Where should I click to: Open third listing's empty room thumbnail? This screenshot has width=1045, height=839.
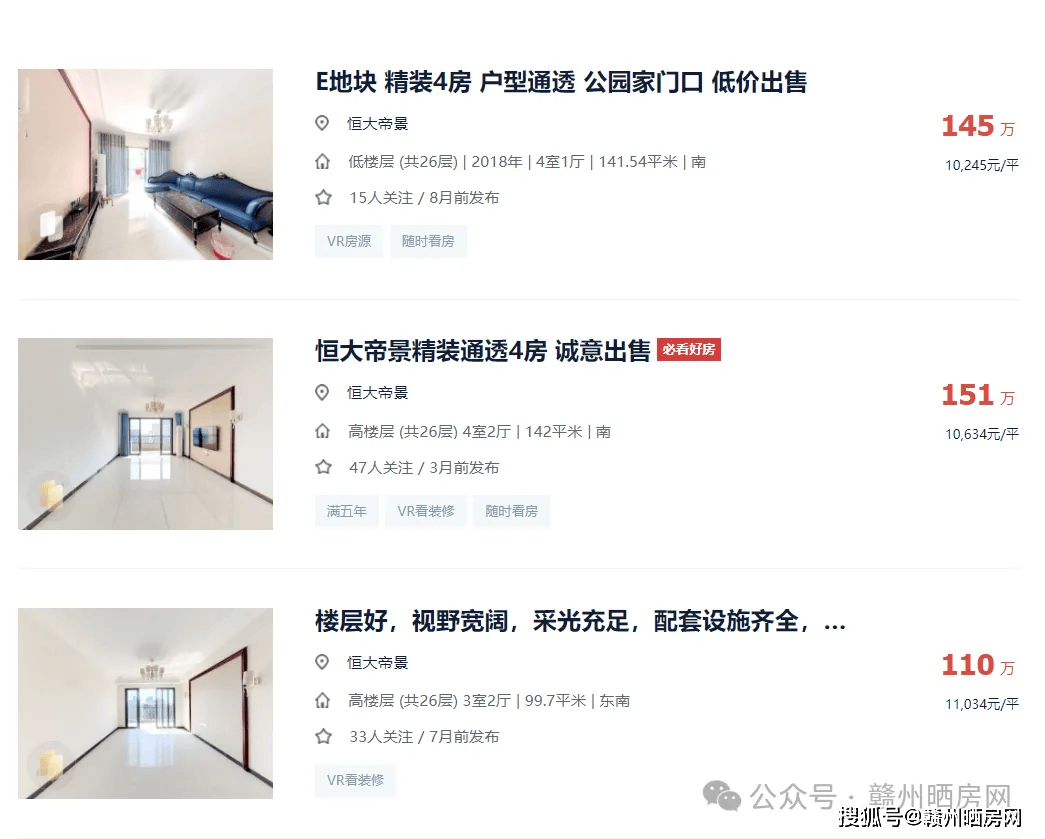coord(145,703)
